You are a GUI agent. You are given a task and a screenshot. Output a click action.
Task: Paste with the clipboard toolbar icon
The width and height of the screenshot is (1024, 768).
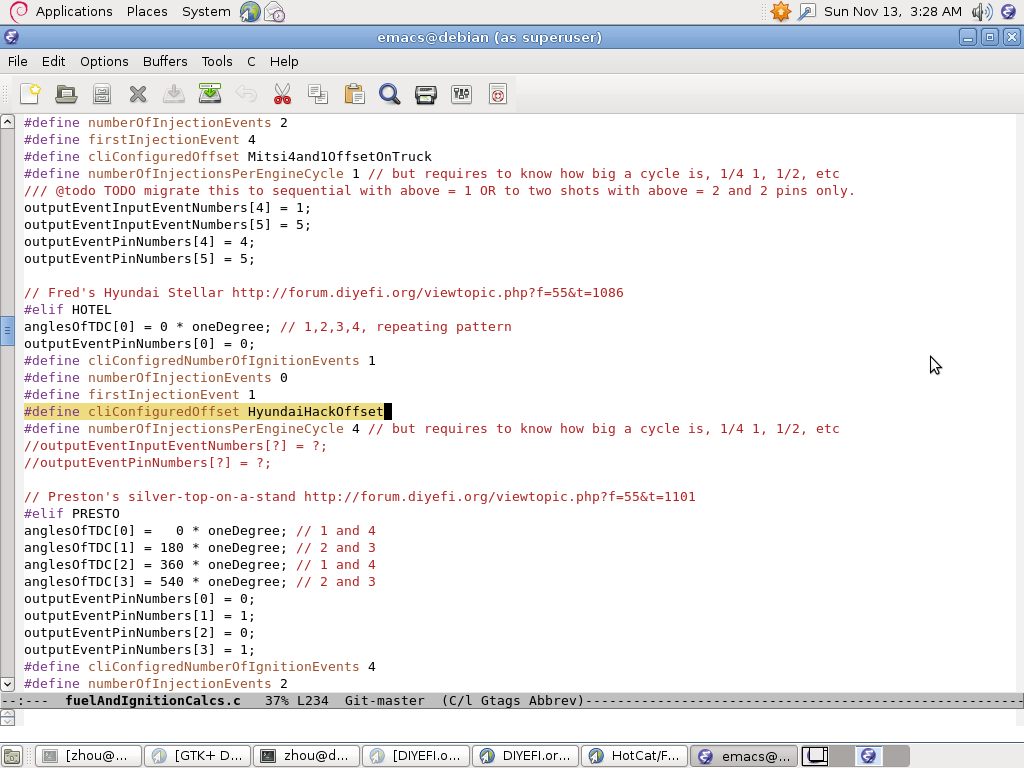coord(354,94)
